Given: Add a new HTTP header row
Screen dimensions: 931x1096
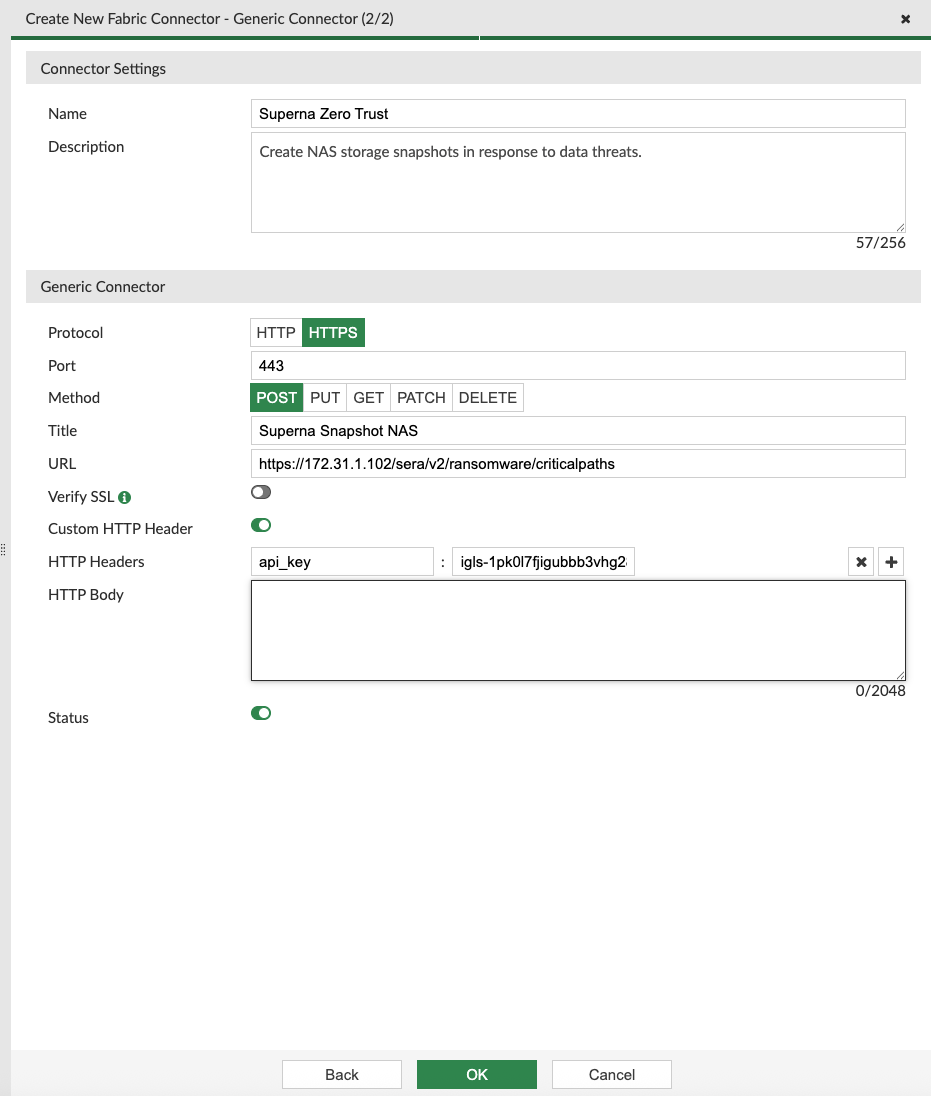Looking at the screenshot, I should point(891,562).
